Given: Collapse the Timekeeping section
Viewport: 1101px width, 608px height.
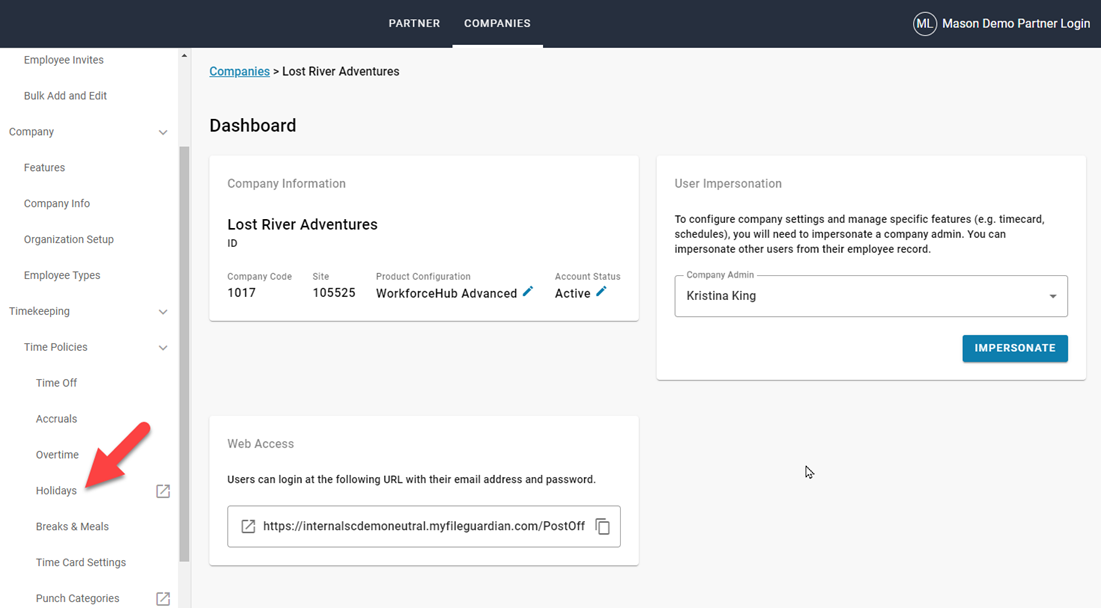Looking at the screenshot, I should [x=163, y=311].
